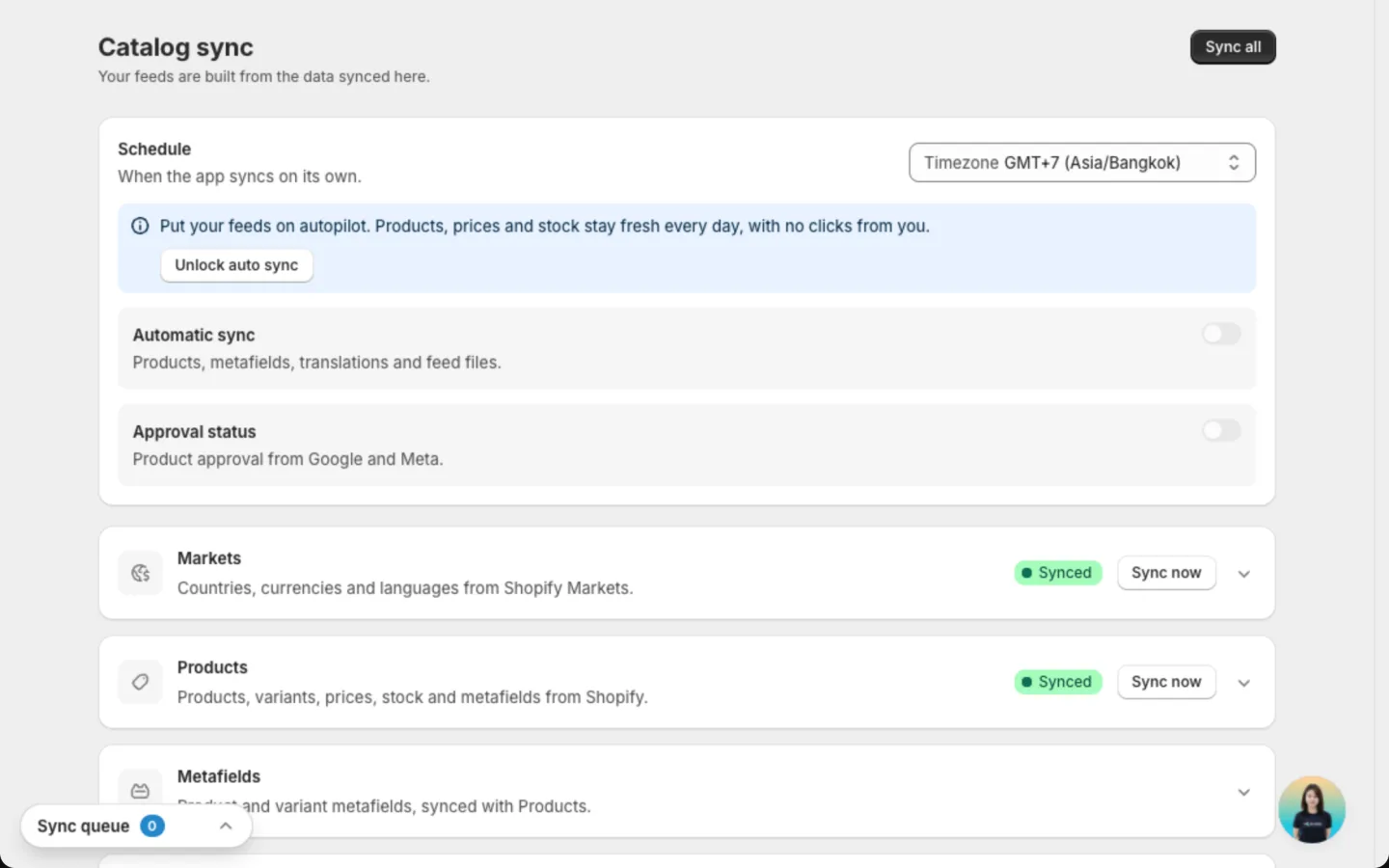Click the Catalog sync heading
1389x868 pixels.
pyautogui.click(x=176, y=47)
